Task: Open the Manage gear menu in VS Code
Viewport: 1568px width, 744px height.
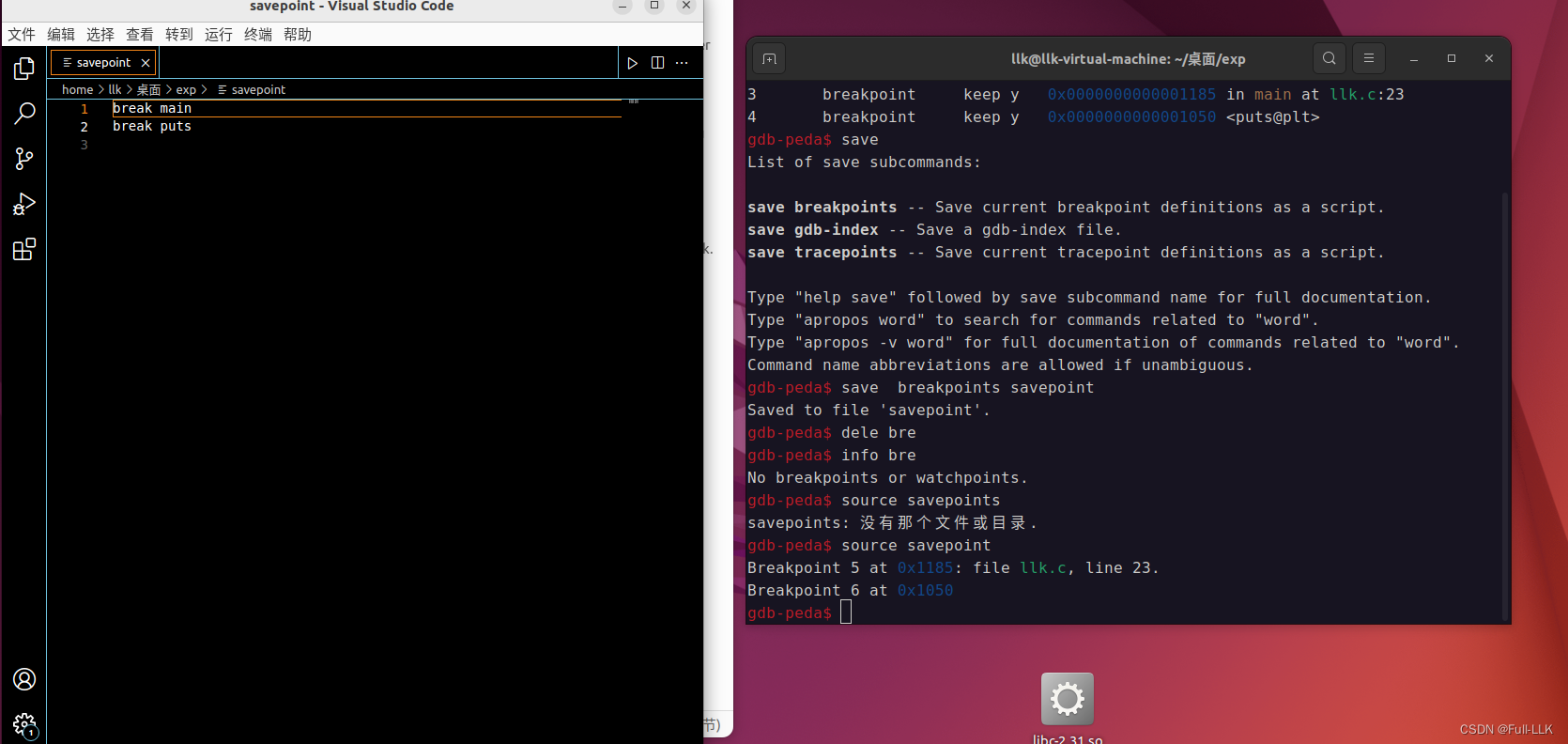Action: [24, 724]
